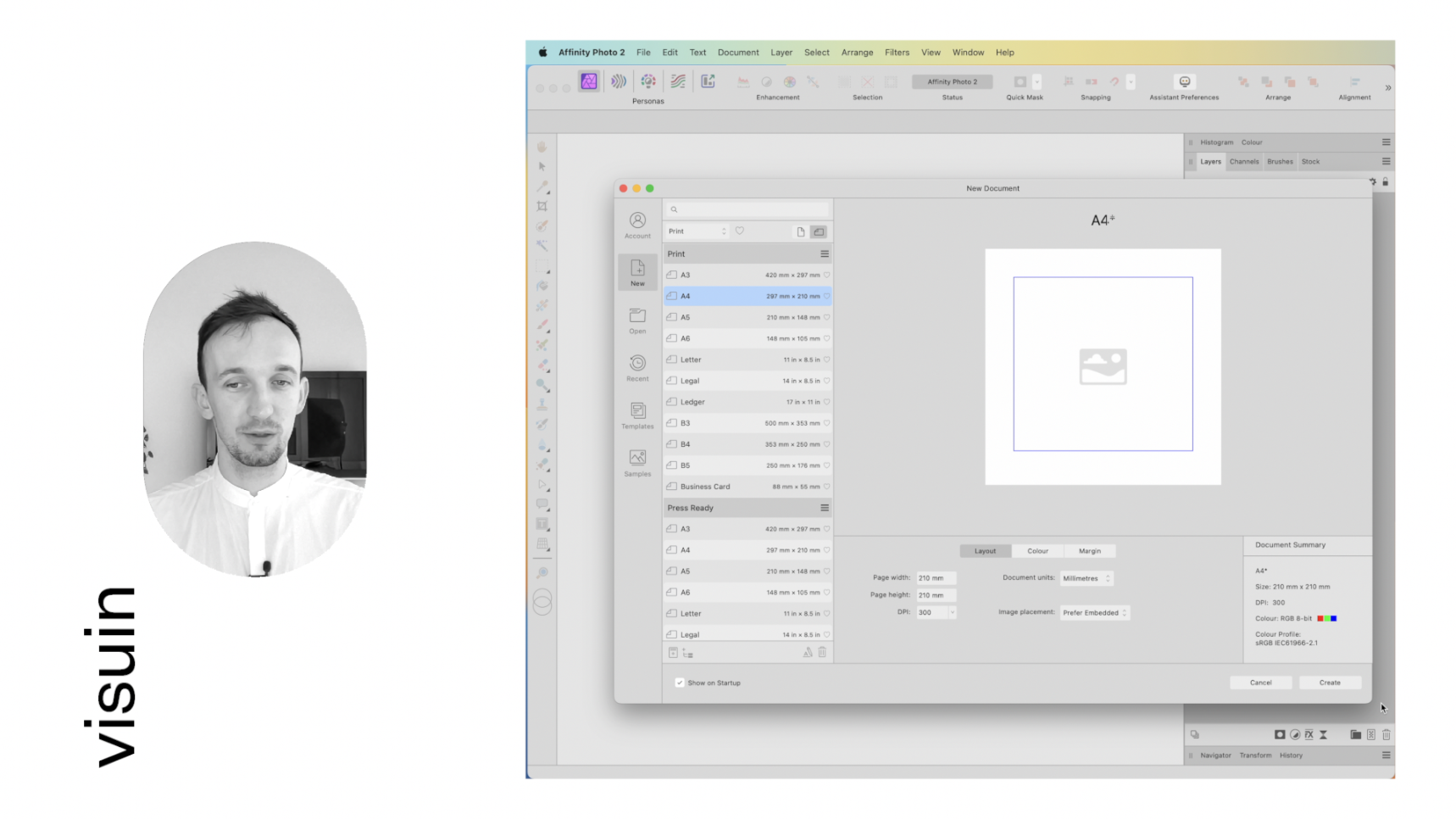Click the Page width input field
1456x819 pixels.
(x=935, y=578)
